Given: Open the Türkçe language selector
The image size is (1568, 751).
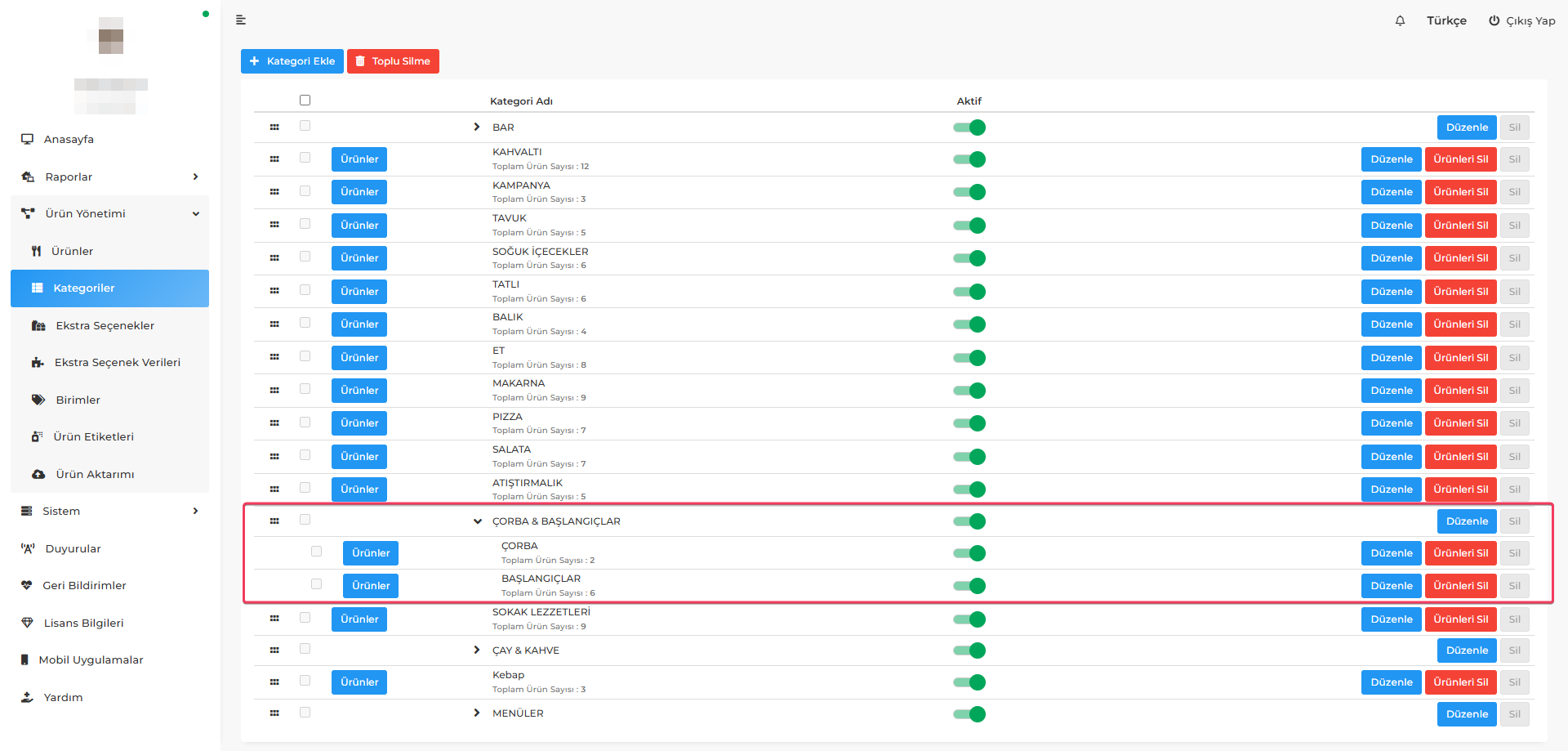Looking at the screenshot, I should (x=1446, y=20).
